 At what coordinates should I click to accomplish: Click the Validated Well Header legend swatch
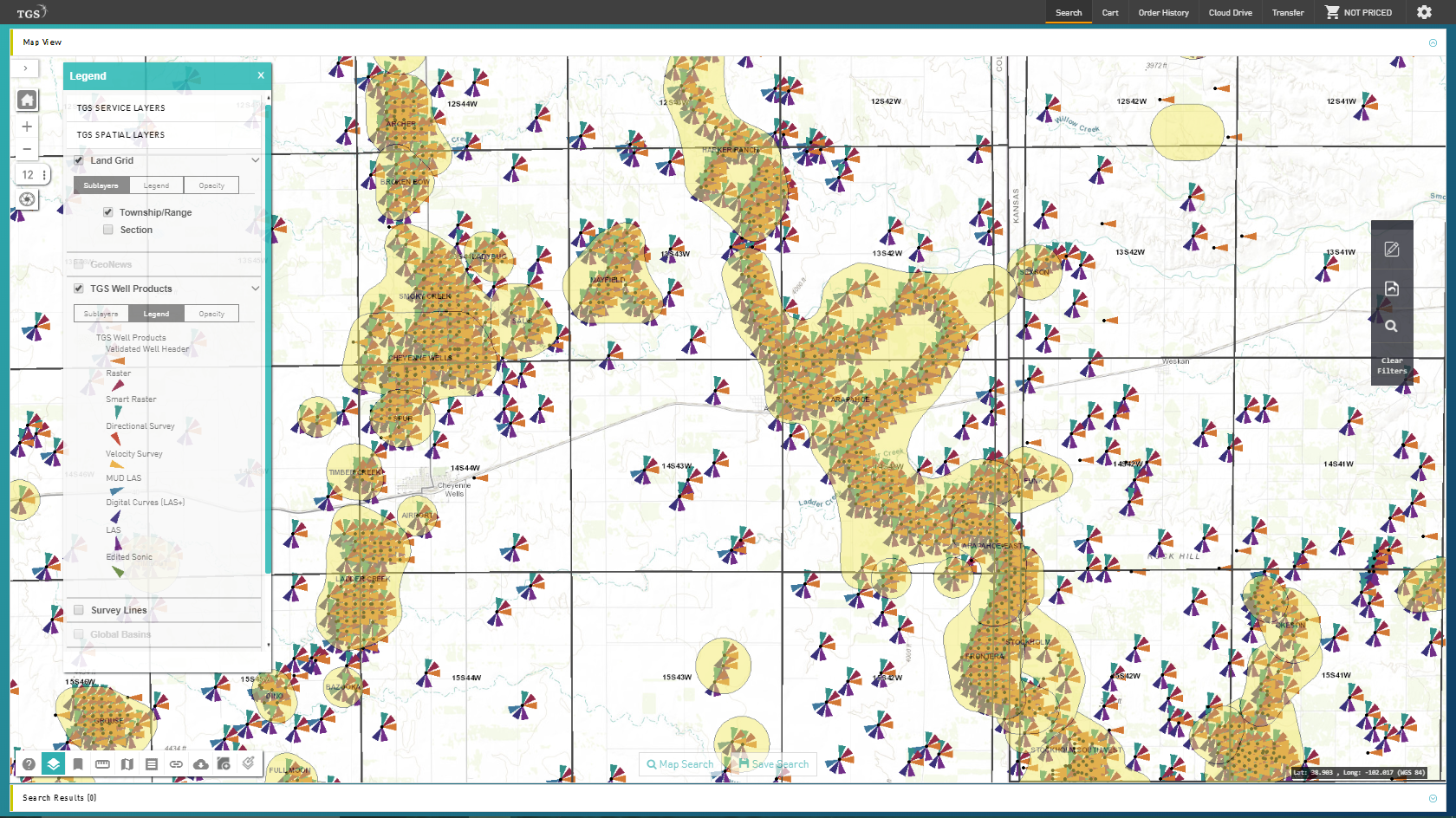118,360
